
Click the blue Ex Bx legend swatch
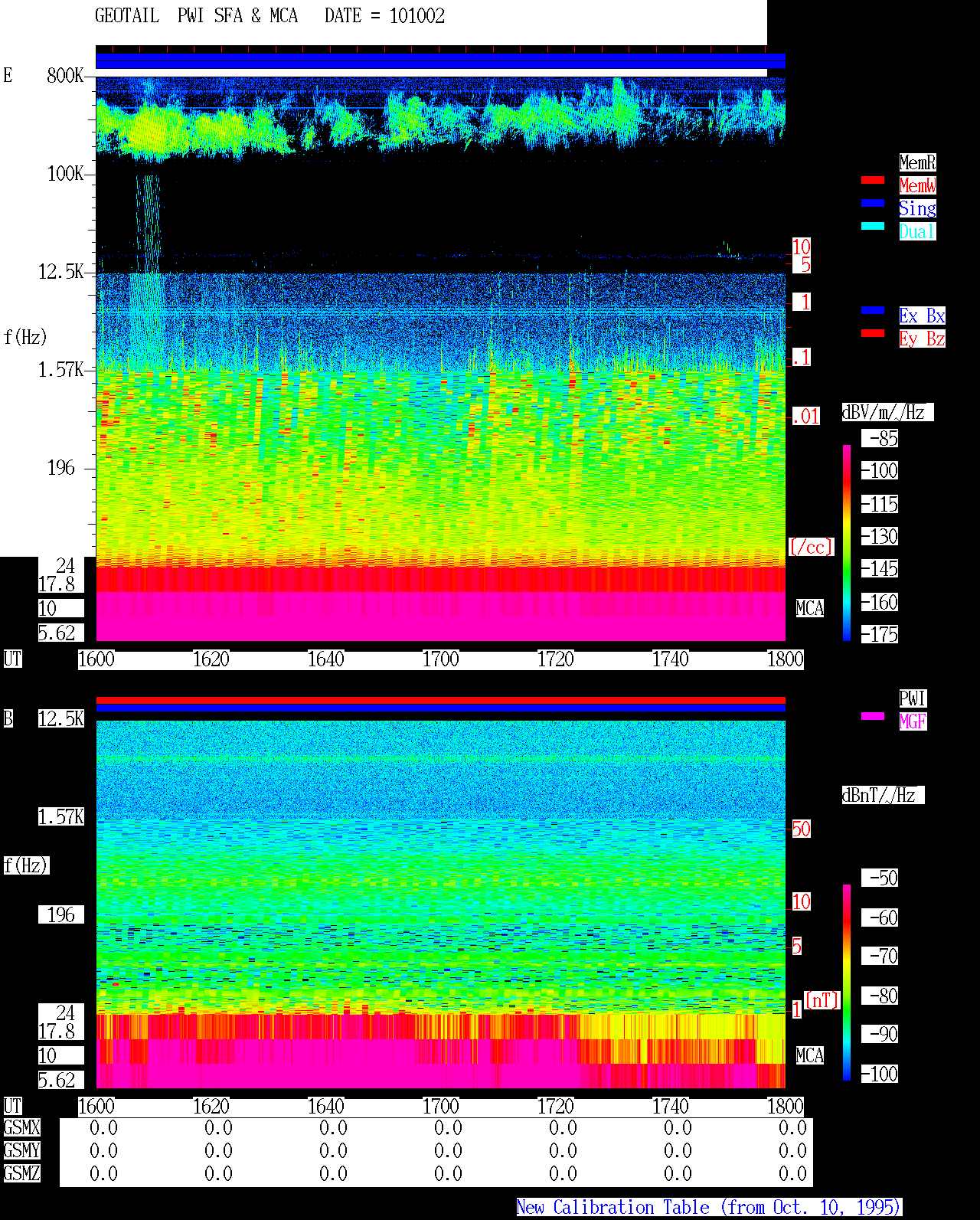pos(873,310)
